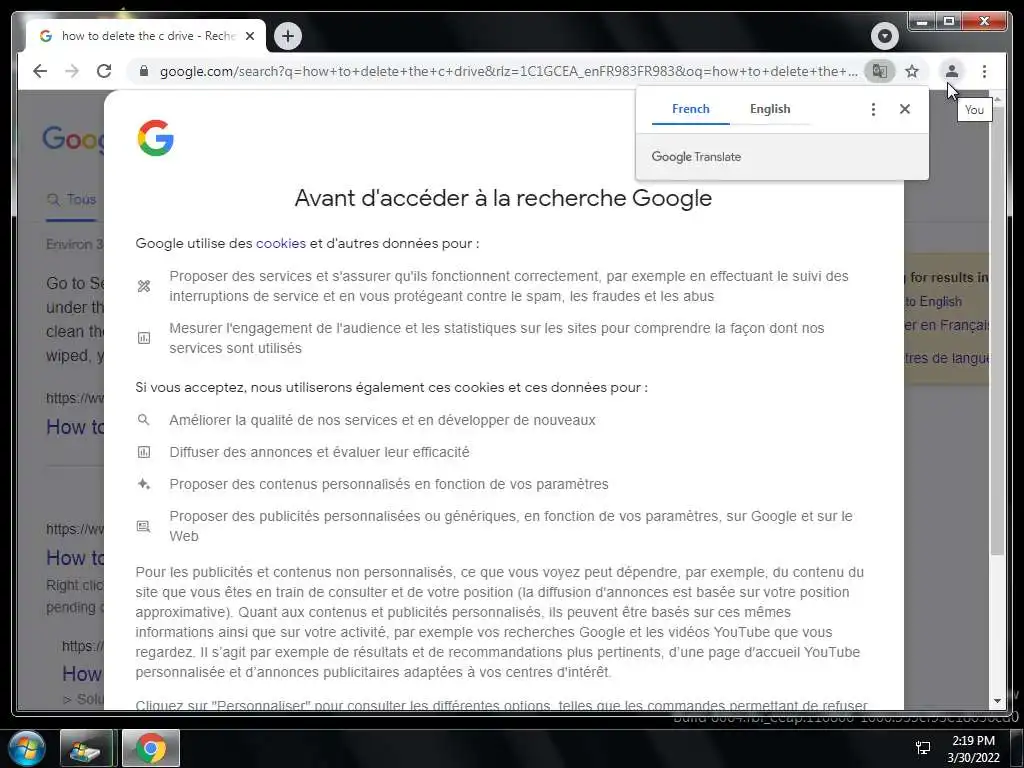The image size is (1024, 768).
Task: Click the Chrome icon in the taskbar
Action: (x=151, y=748)
